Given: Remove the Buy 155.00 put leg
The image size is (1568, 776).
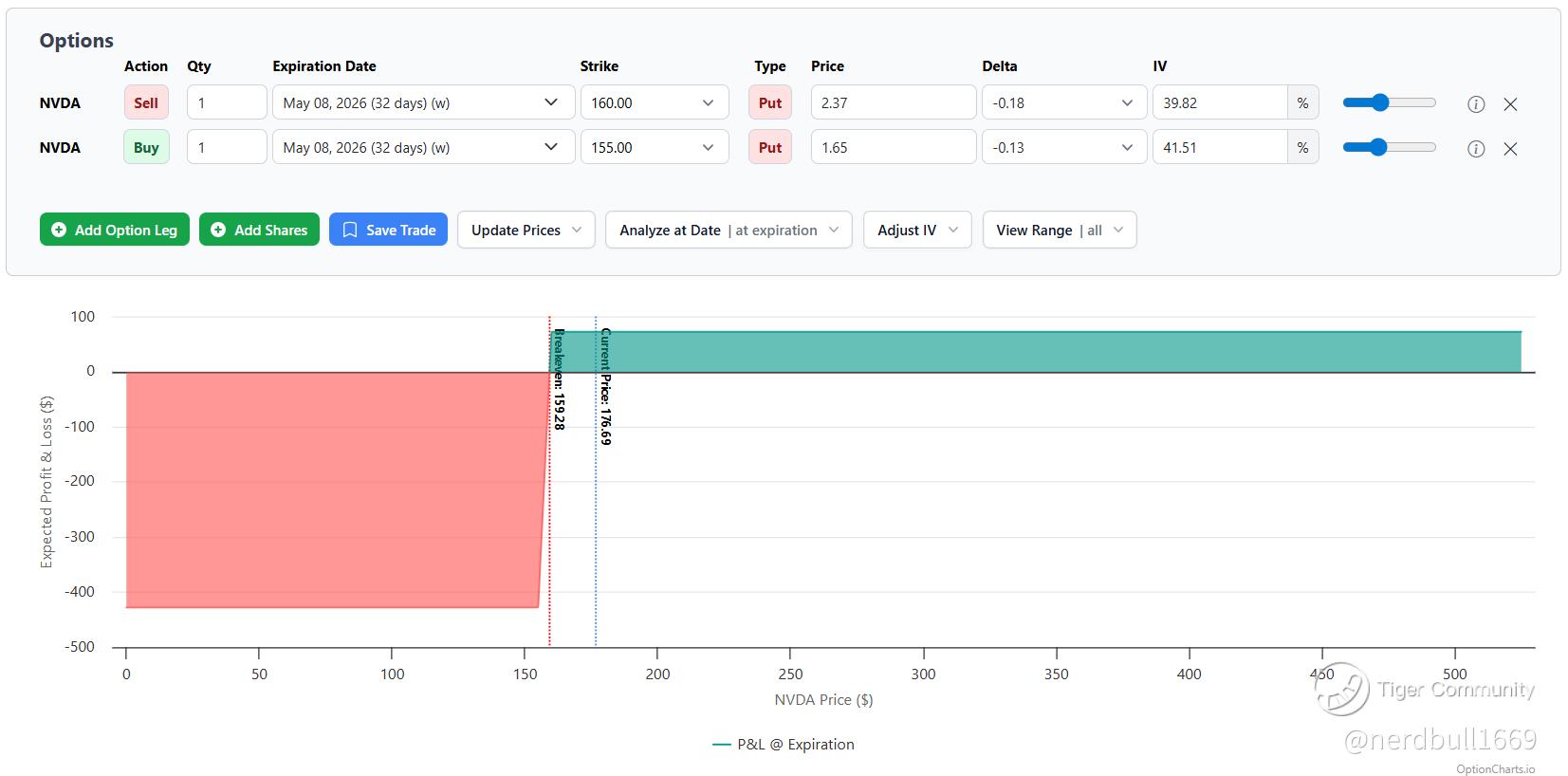Looking at the screenshot, I should click(x=1510, y=149).
